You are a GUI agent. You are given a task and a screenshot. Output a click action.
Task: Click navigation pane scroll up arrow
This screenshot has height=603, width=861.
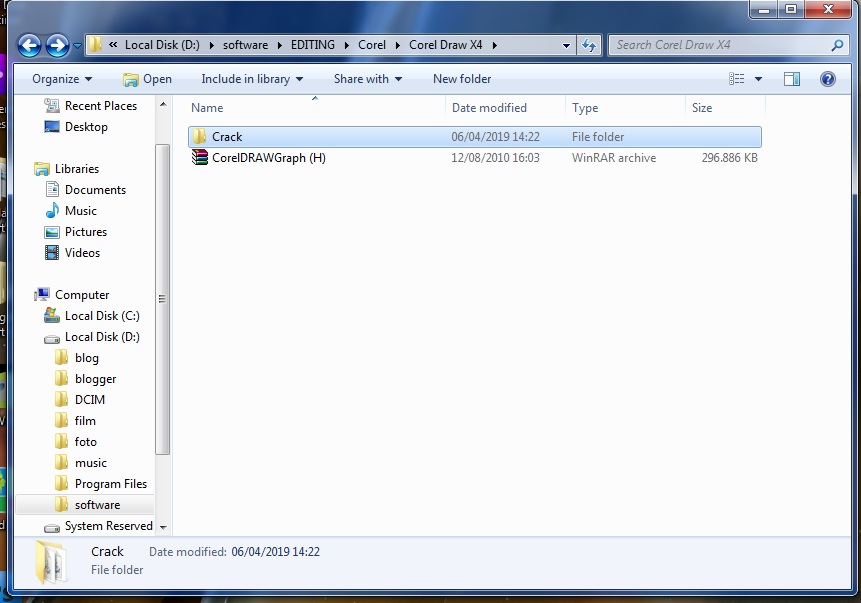pos(163,104)
